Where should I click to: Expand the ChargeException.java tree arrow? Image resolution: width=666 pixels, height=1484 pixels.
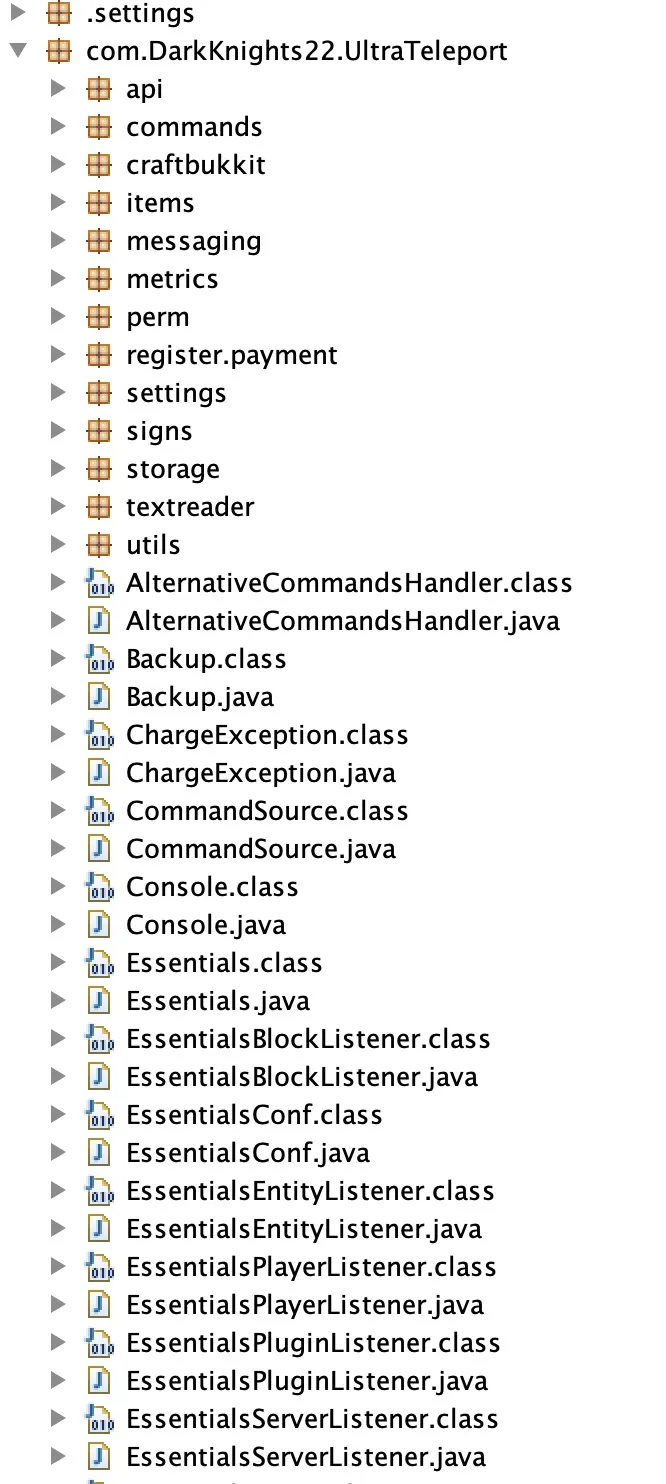[x=58, y=773]
